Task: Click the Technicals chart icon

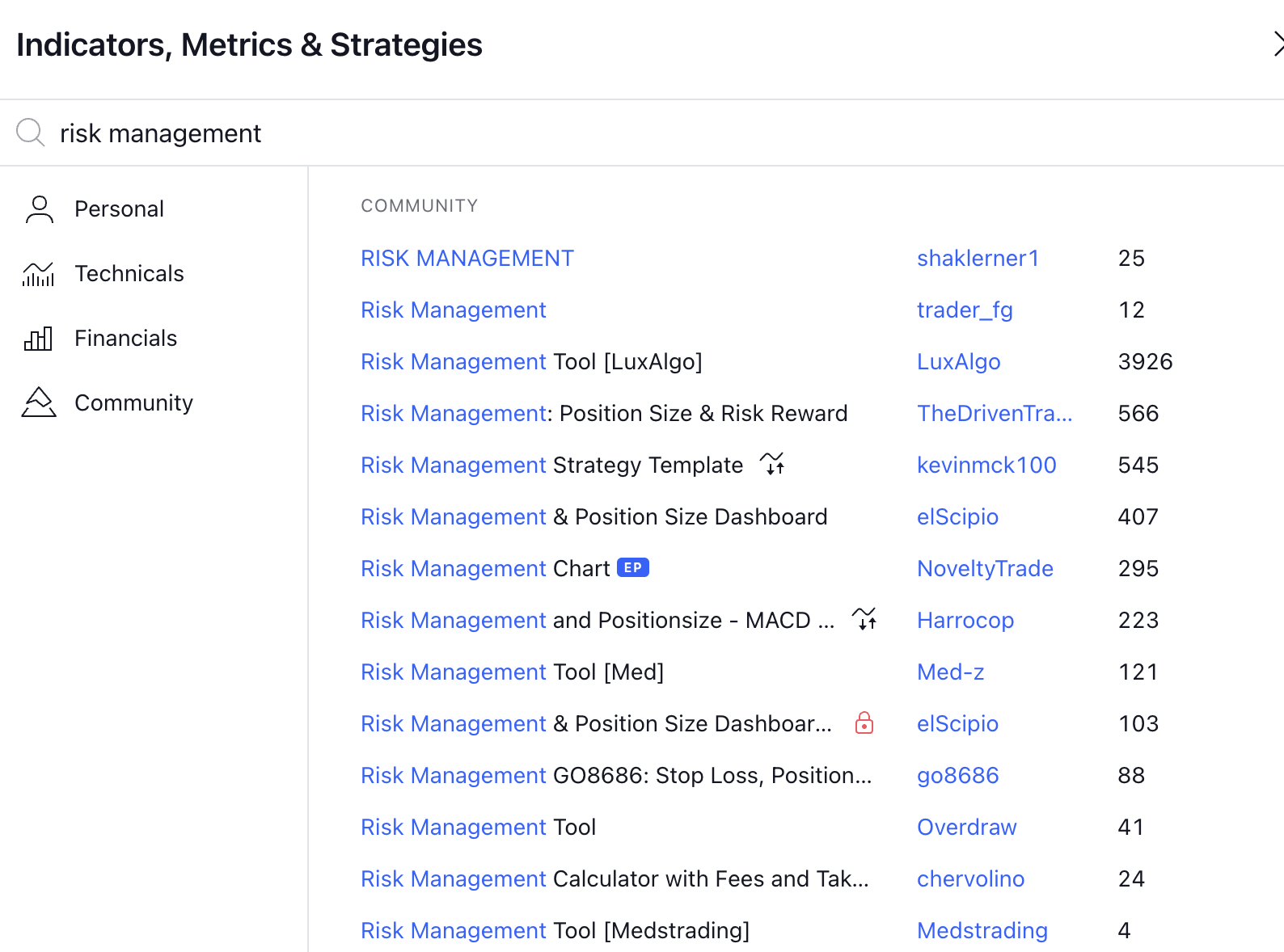Action: coord(39,274)
